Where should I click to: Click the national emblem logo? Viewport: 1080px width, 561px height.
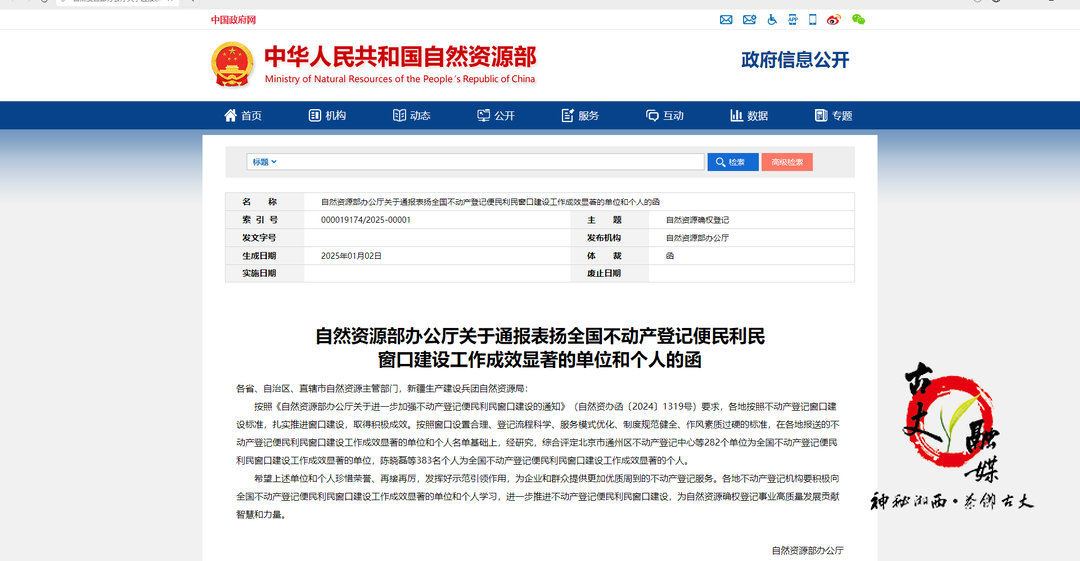tap(232, 65)
